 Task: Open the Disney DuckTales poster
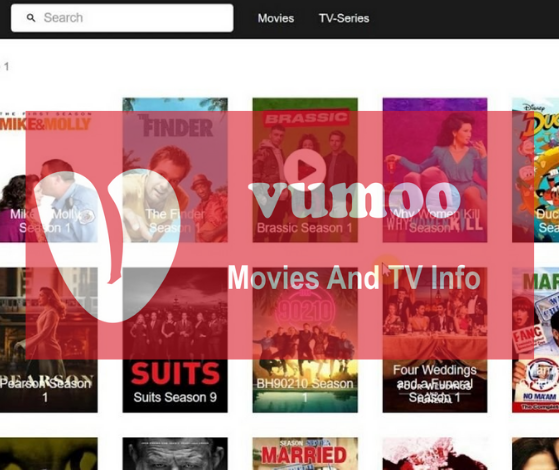coord(535,170)
